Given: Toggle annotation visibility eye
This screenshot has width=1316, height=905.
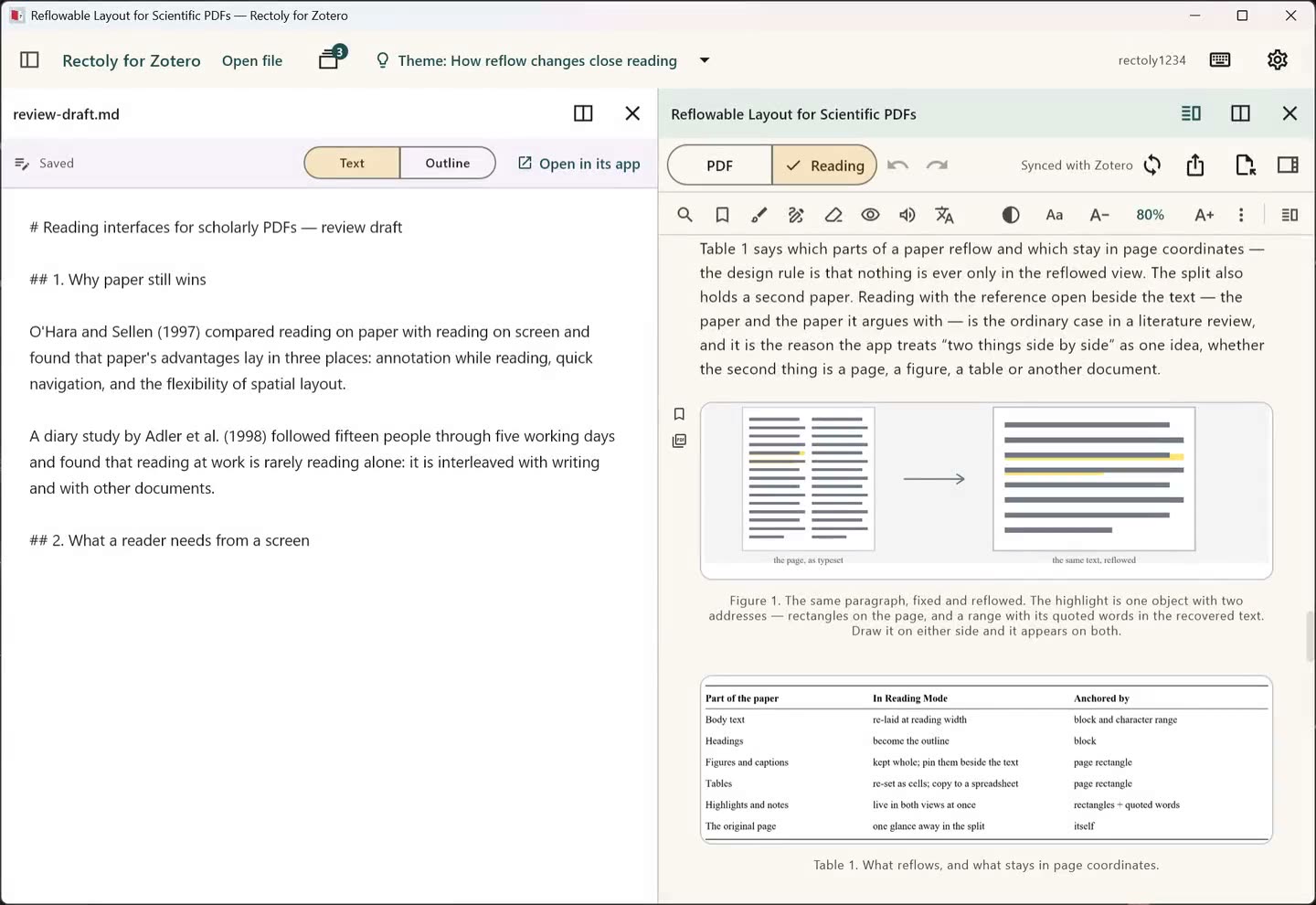Looking at the screenshot, I should point(870,215).
